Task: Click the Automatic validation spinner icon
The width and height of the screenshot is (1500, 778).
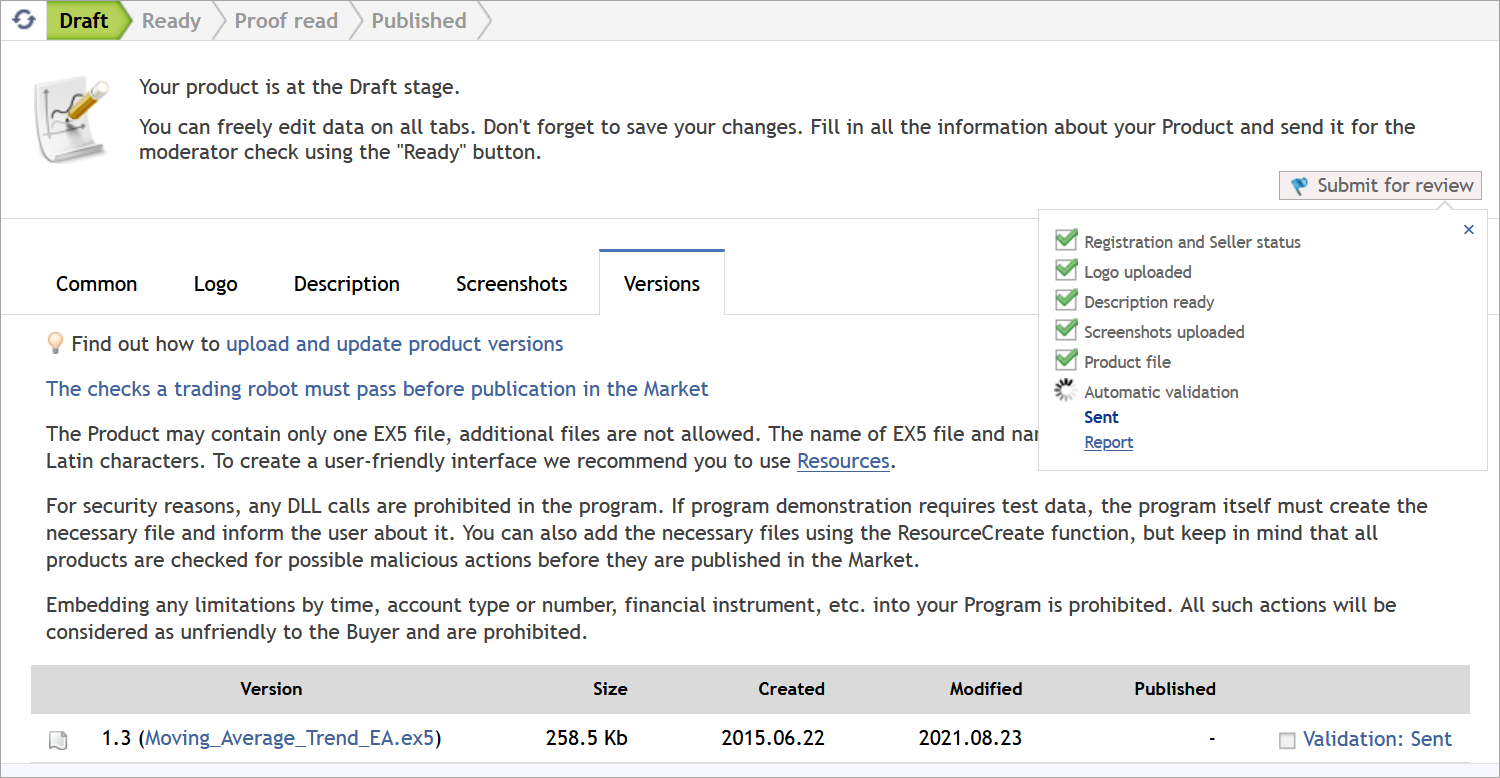Action: click(x=1066, y=392)
